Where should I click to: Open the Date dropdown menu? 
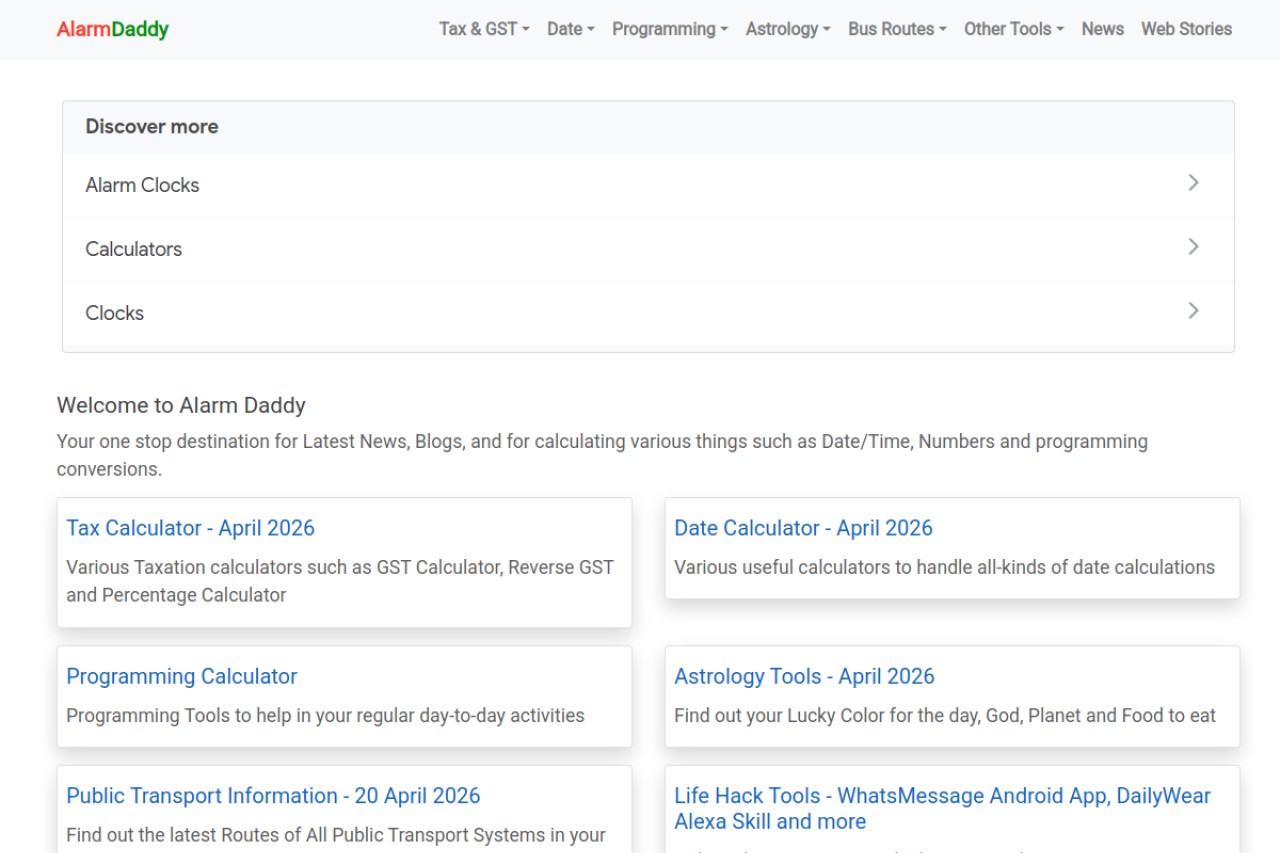click(570, 29)
